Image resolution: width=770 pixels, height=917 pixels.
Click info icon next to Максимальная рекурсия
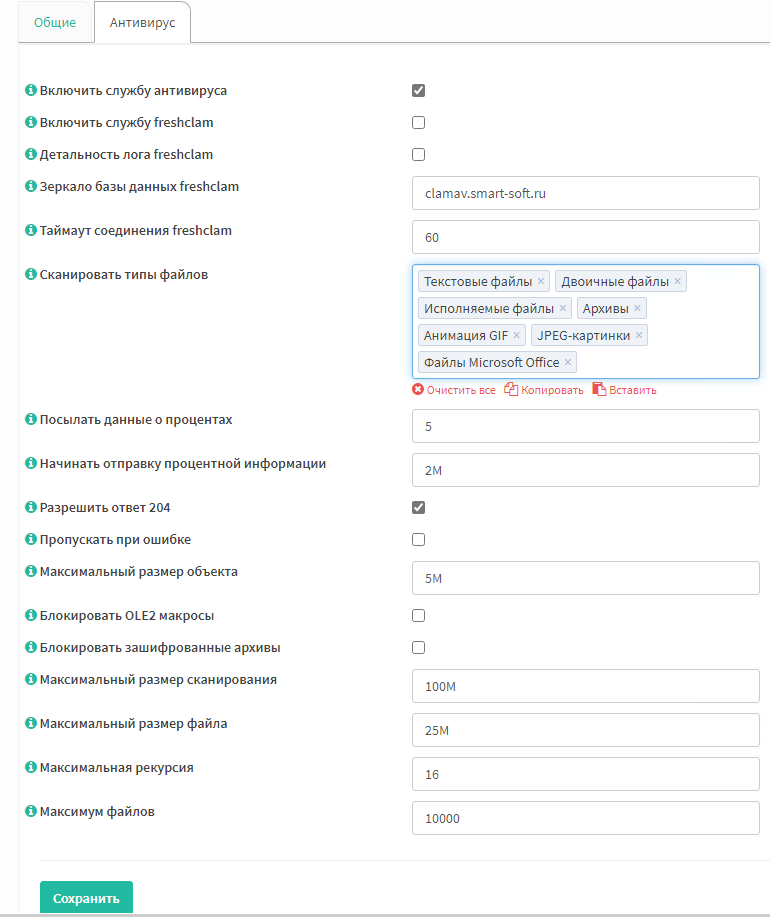31,767
